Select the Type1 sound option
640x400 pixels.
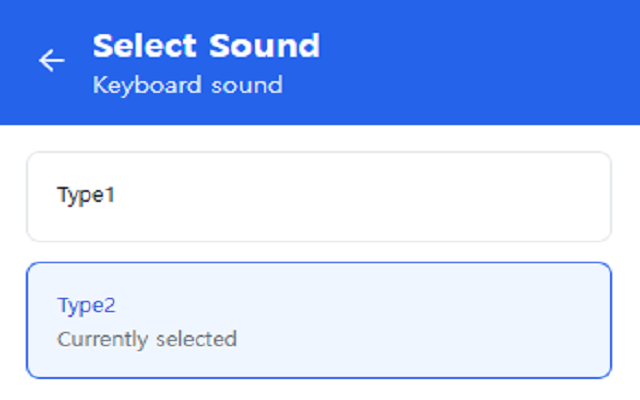tap(318, 196)
